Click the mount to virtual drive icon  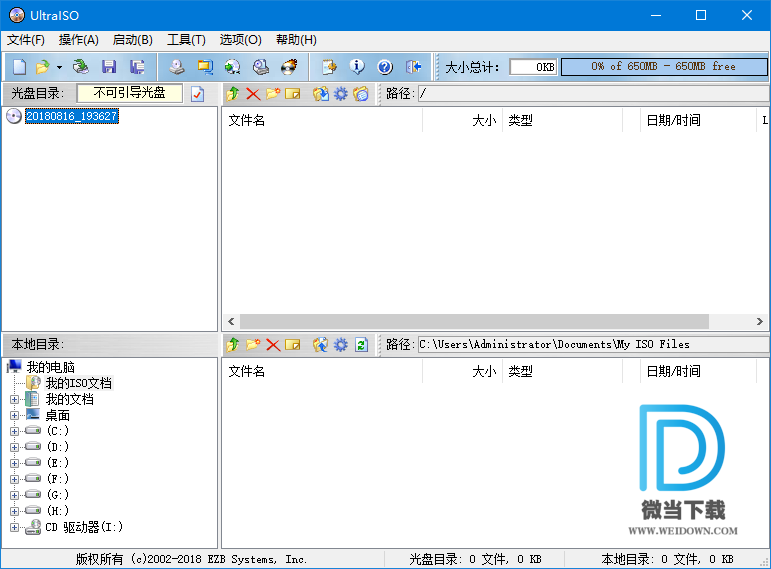pos(261,66)
